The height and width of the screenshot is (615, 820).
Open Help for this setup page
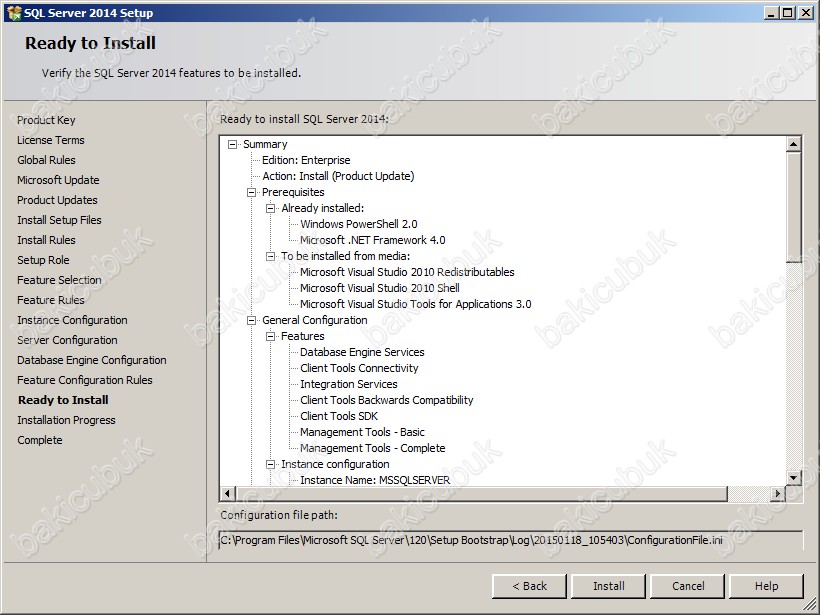767,586
